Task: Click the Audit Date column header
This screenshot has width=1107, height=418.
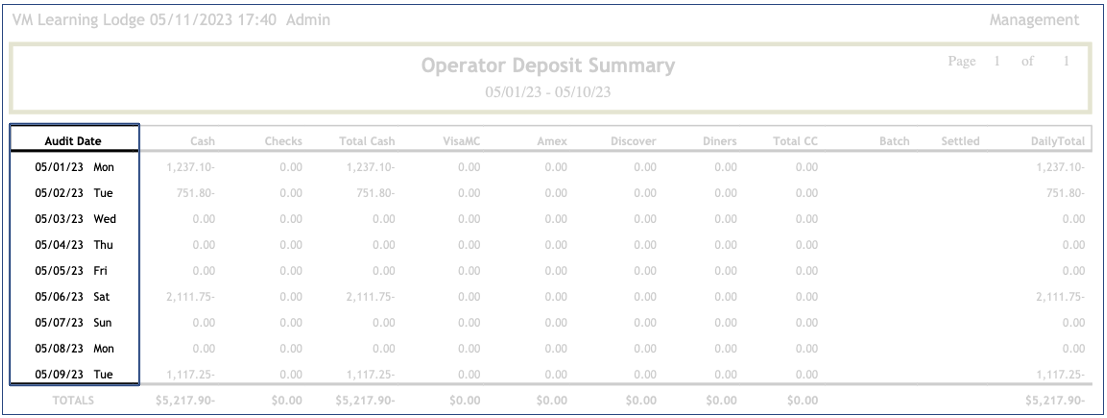Action: coord(74,141)
